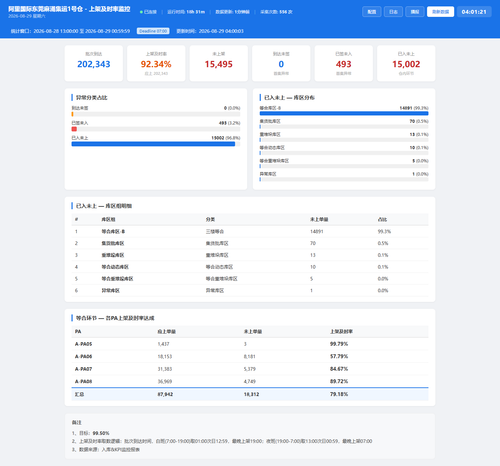The image size is (500, 466).
Task: Click row number 6 in the detail table
Action: pos(76,291)
